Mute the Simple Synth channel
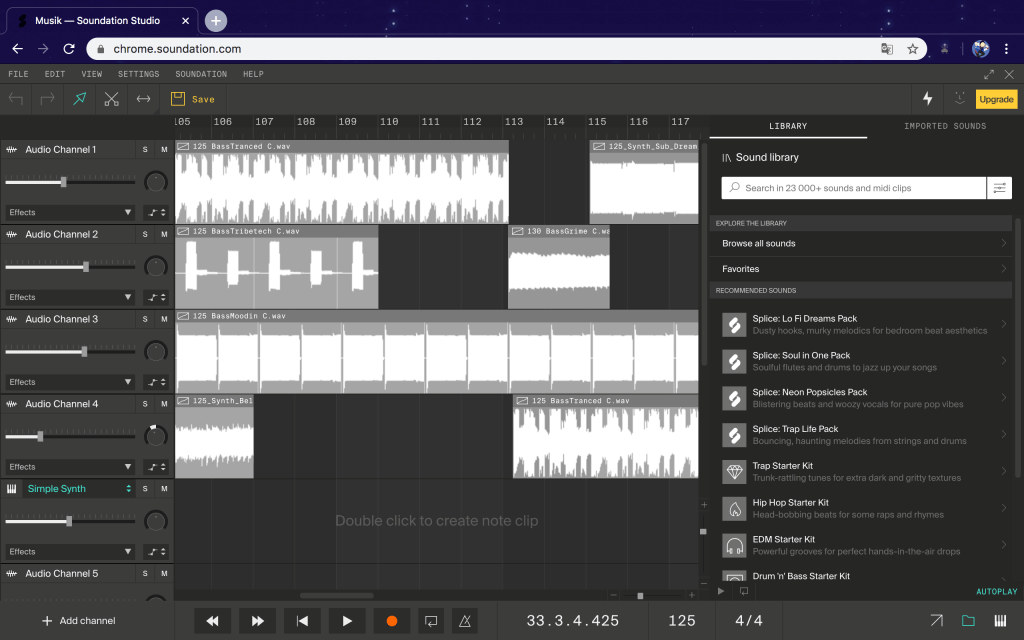The width and height of the screenshot is (1024, 640). coord(164,489)
